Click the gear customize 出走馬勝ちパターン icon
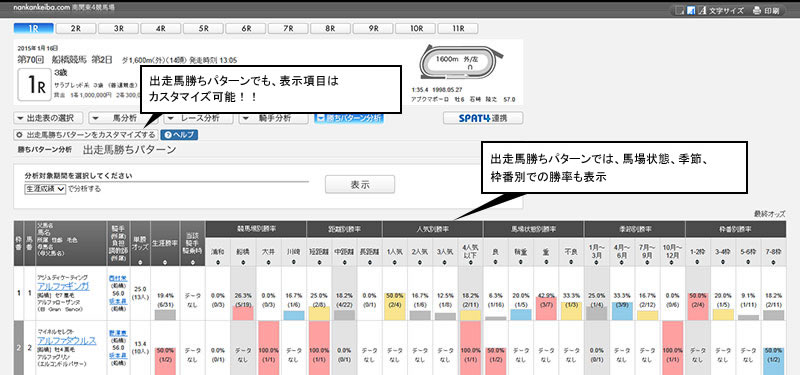800x375 pixels. (x=20, y=135)
